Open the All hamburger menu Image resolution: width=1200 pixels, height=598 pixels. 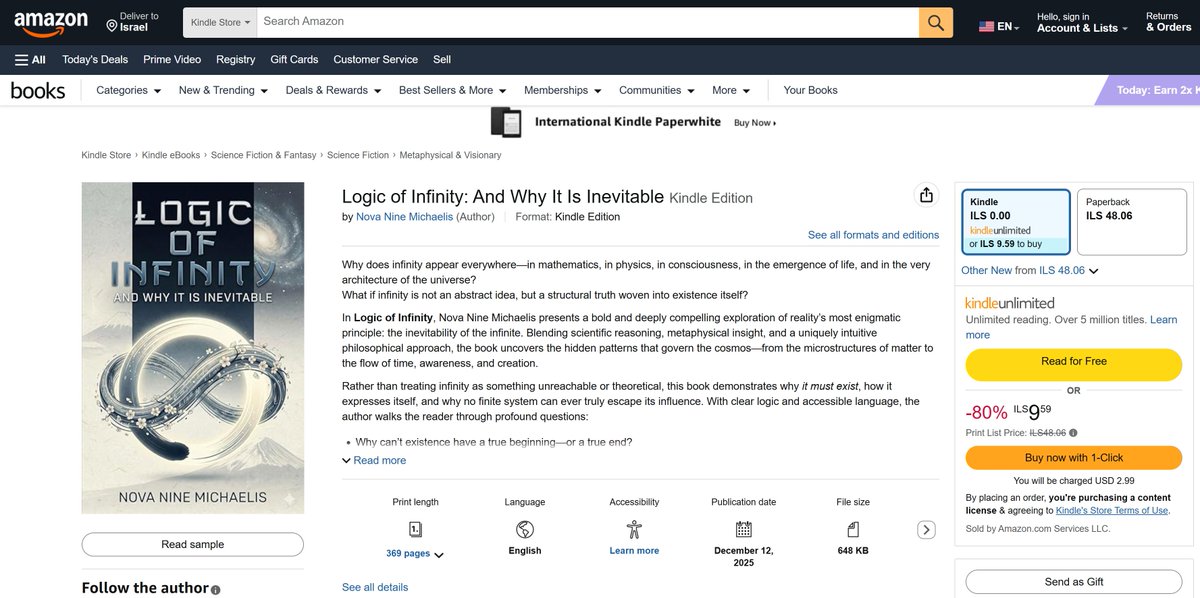(30, 59)
